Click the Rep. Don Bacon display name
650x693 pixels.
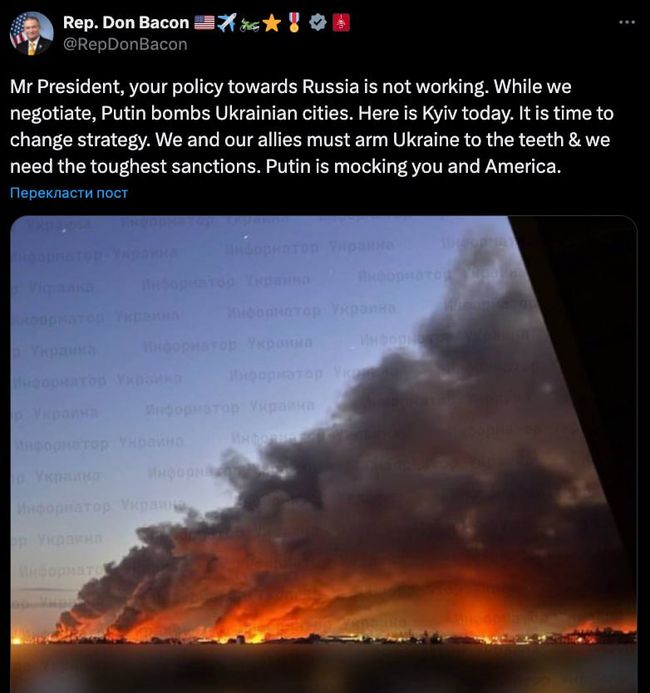click(126, 23)
